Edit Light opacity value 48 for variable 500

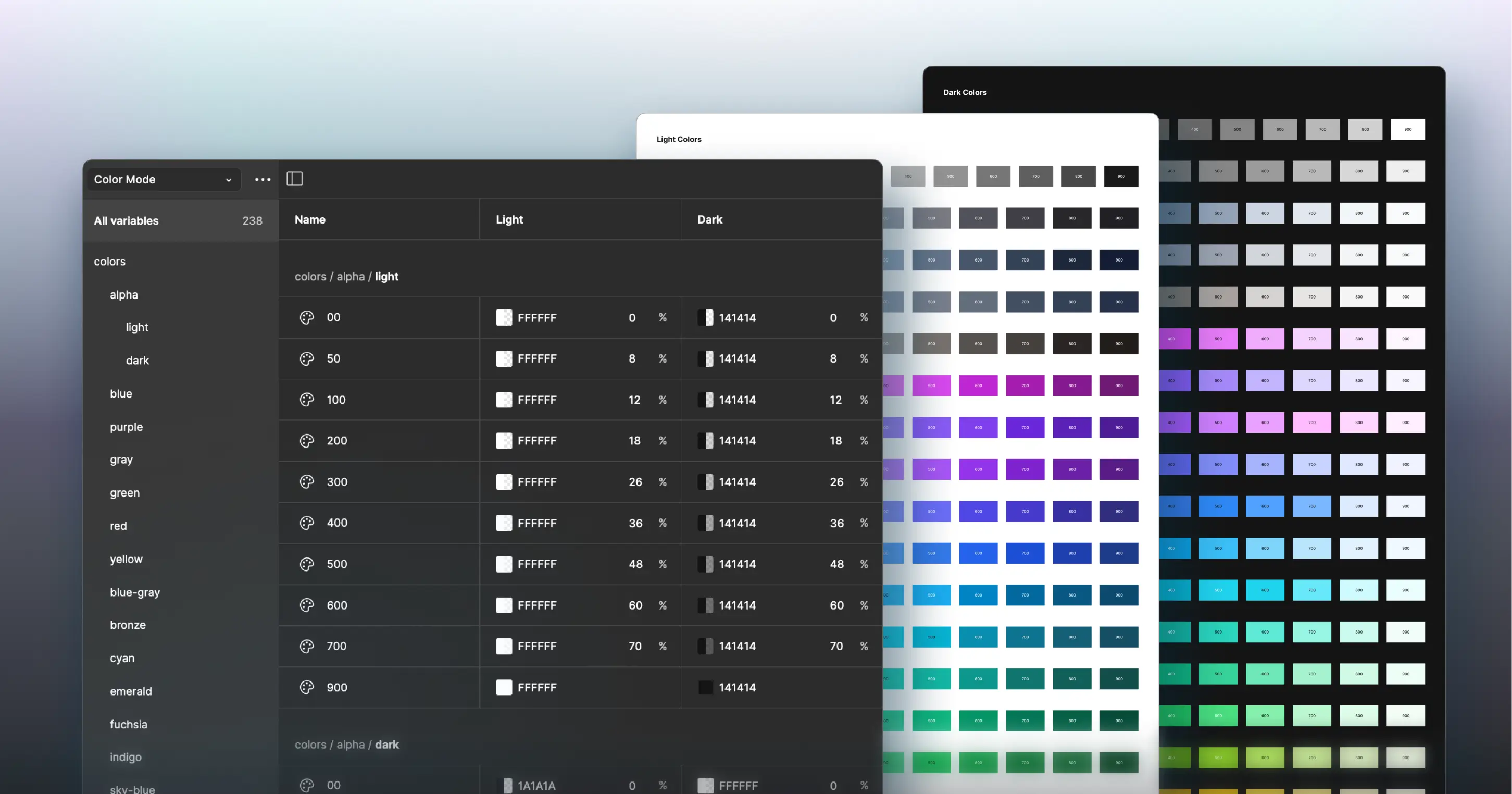[x=635, y=564]
